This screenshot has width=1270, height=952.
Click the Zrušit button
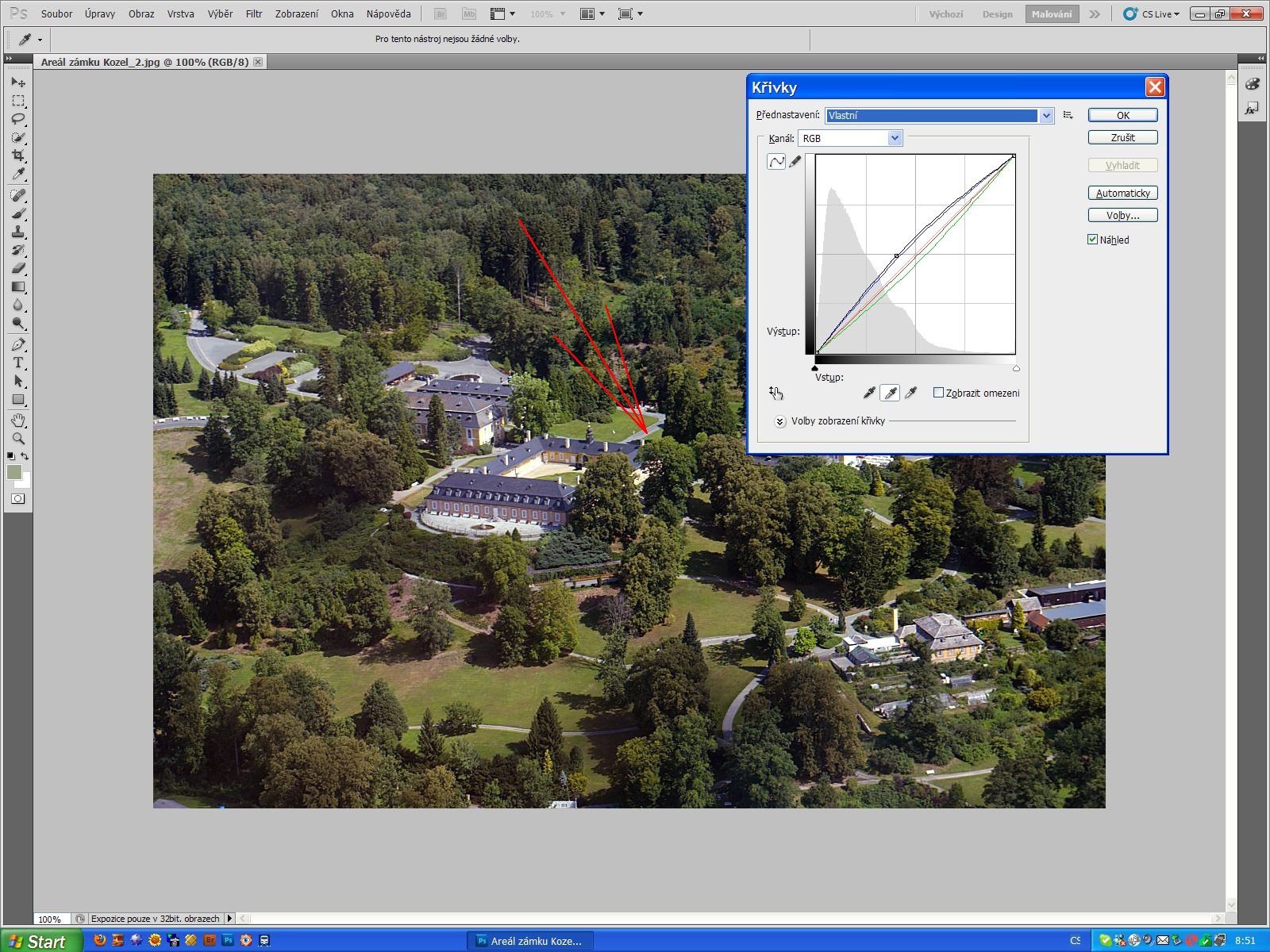[1122, 137]
